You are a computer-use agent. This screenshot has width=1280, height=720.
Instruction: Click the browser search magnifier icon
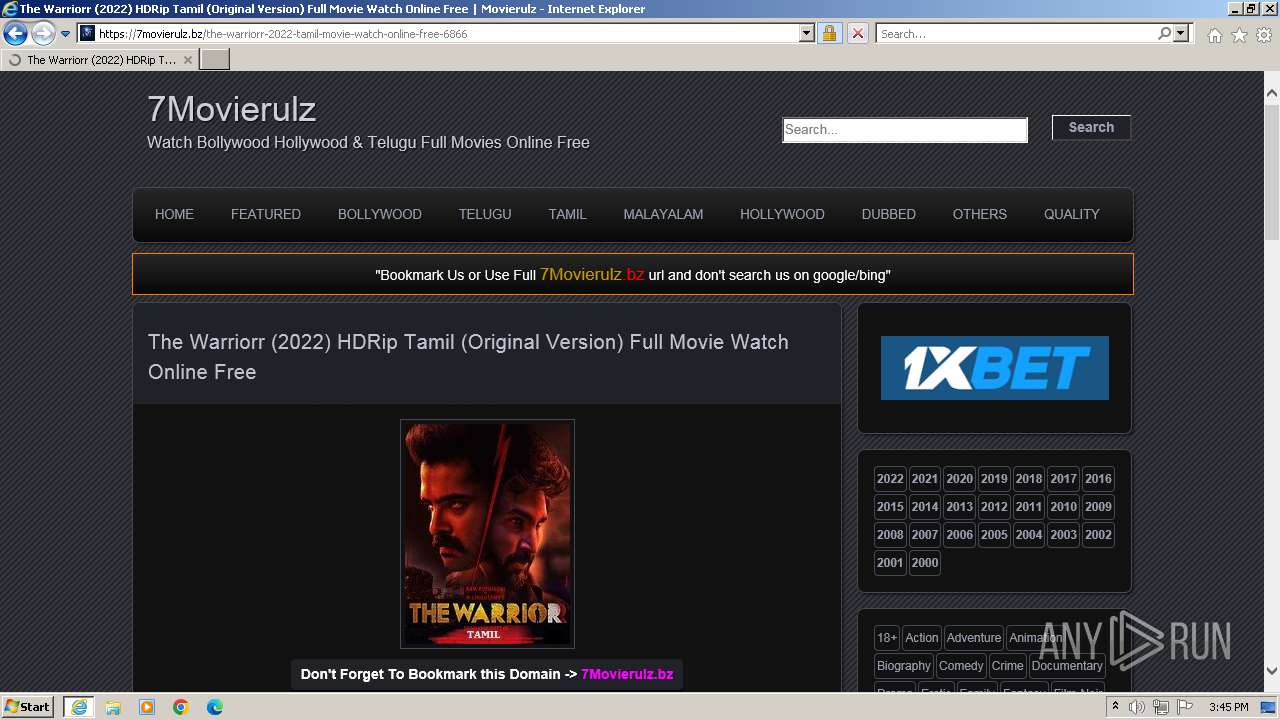[x=1164, y=34]
